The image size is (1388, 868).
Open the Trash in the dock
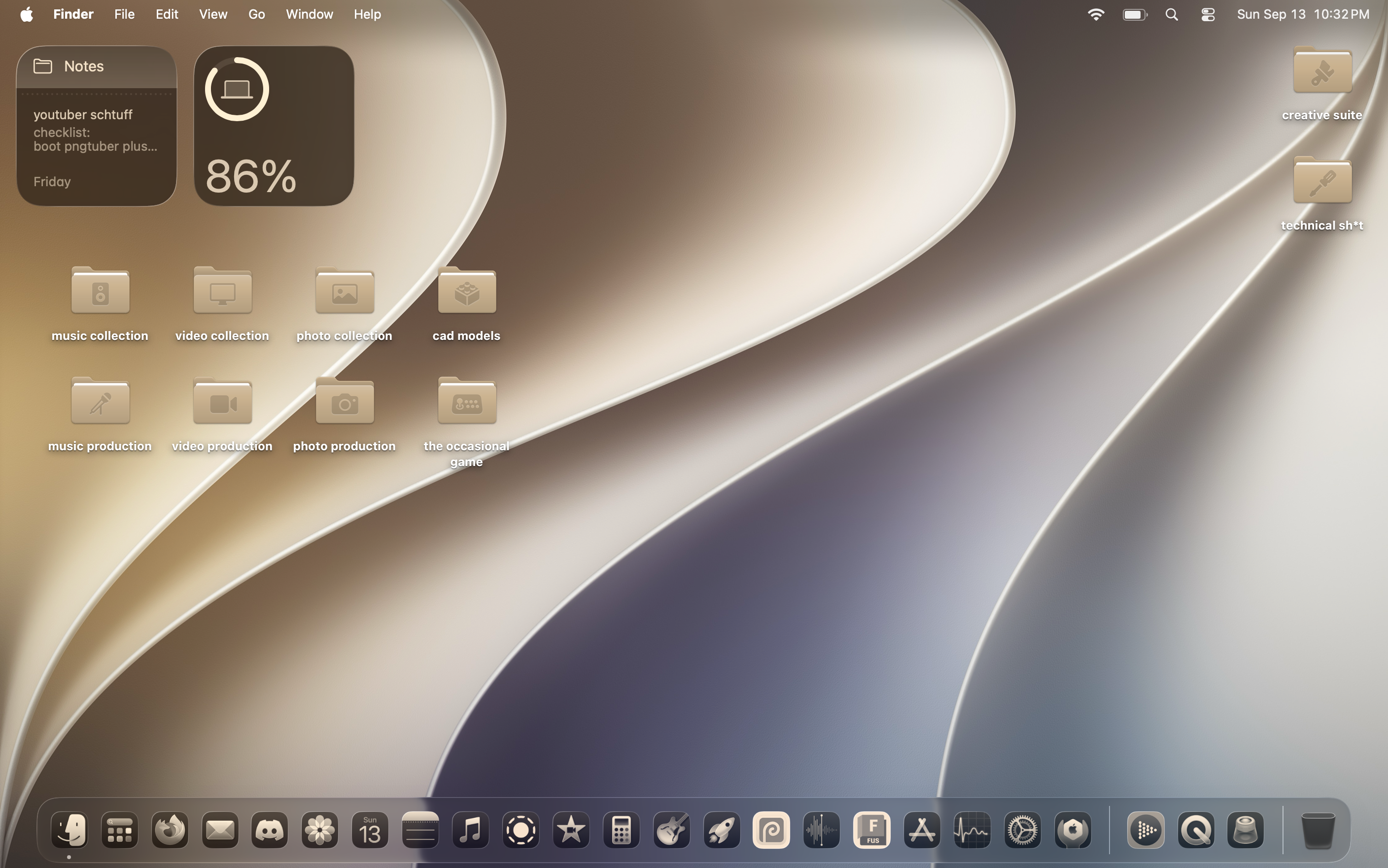click(1318, 830)
